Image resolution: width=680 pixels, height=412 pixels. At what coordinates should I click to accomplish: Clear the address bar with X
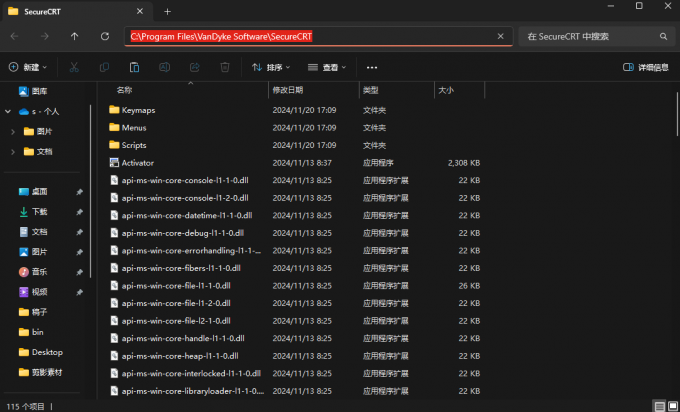click(x=500, y=36)
